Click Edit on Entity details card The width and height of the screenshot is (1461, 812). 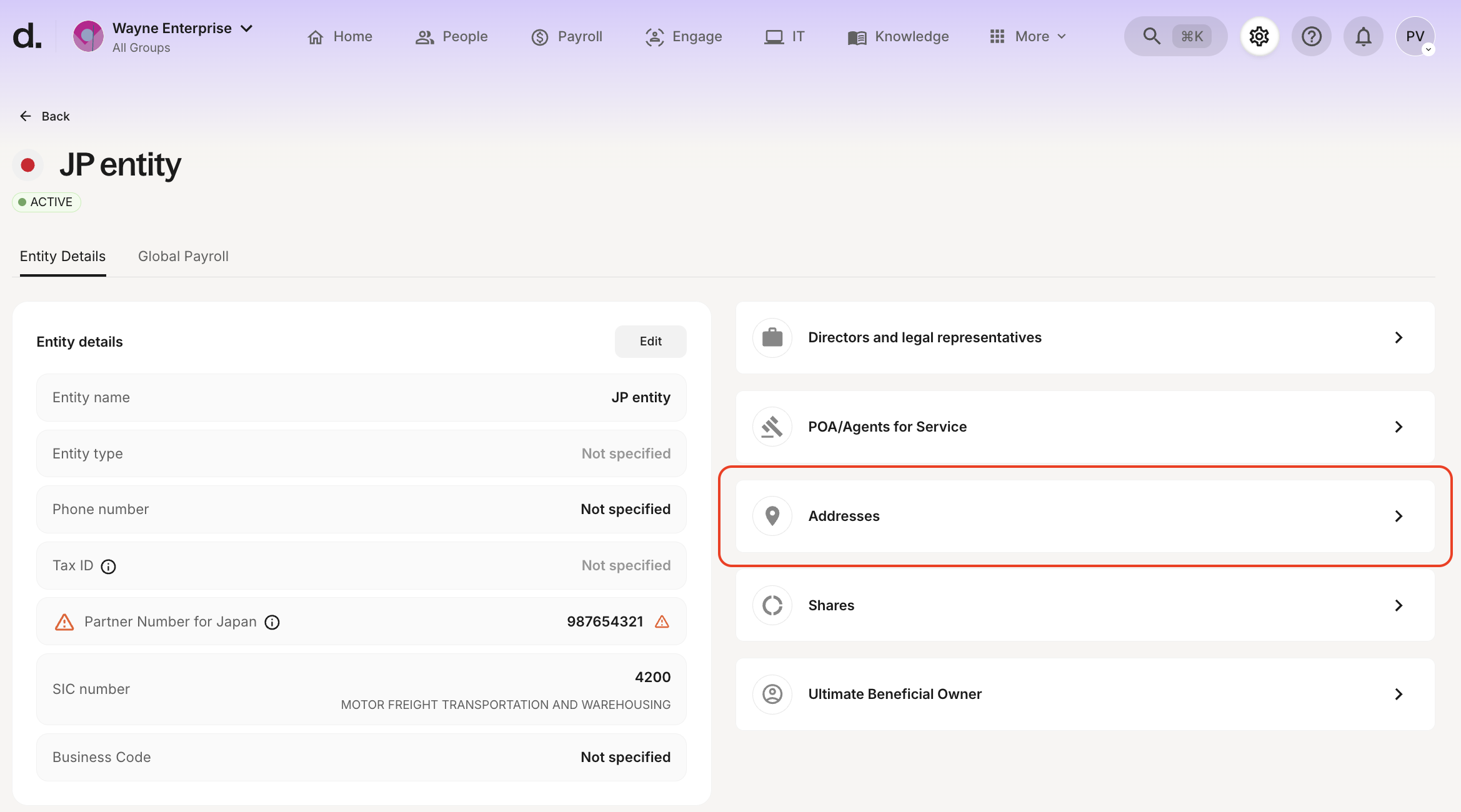pos(651,341)
